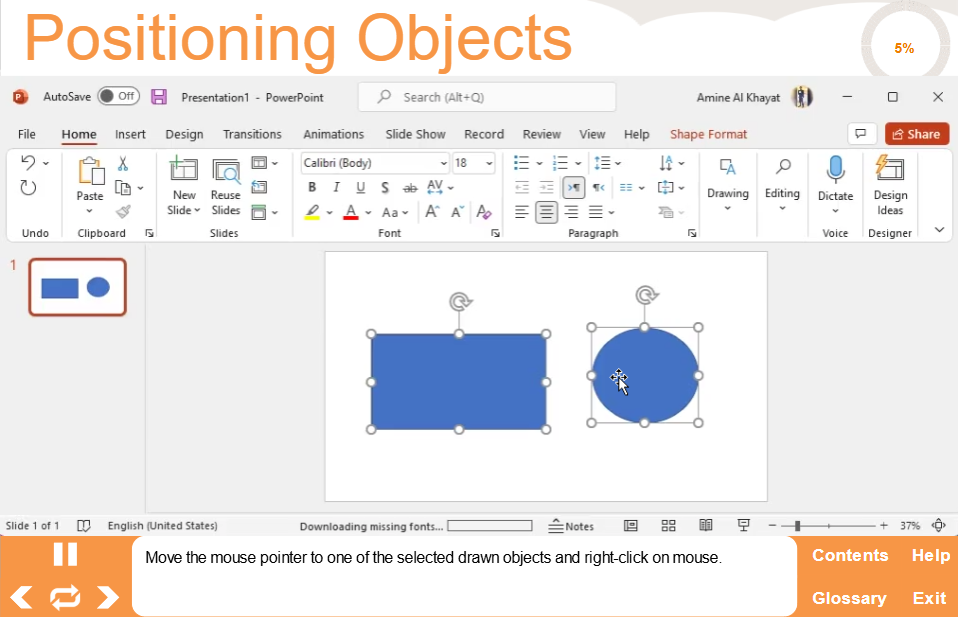
Task: Start Dictate microphone tool
Action: click(x=835, y=182)
